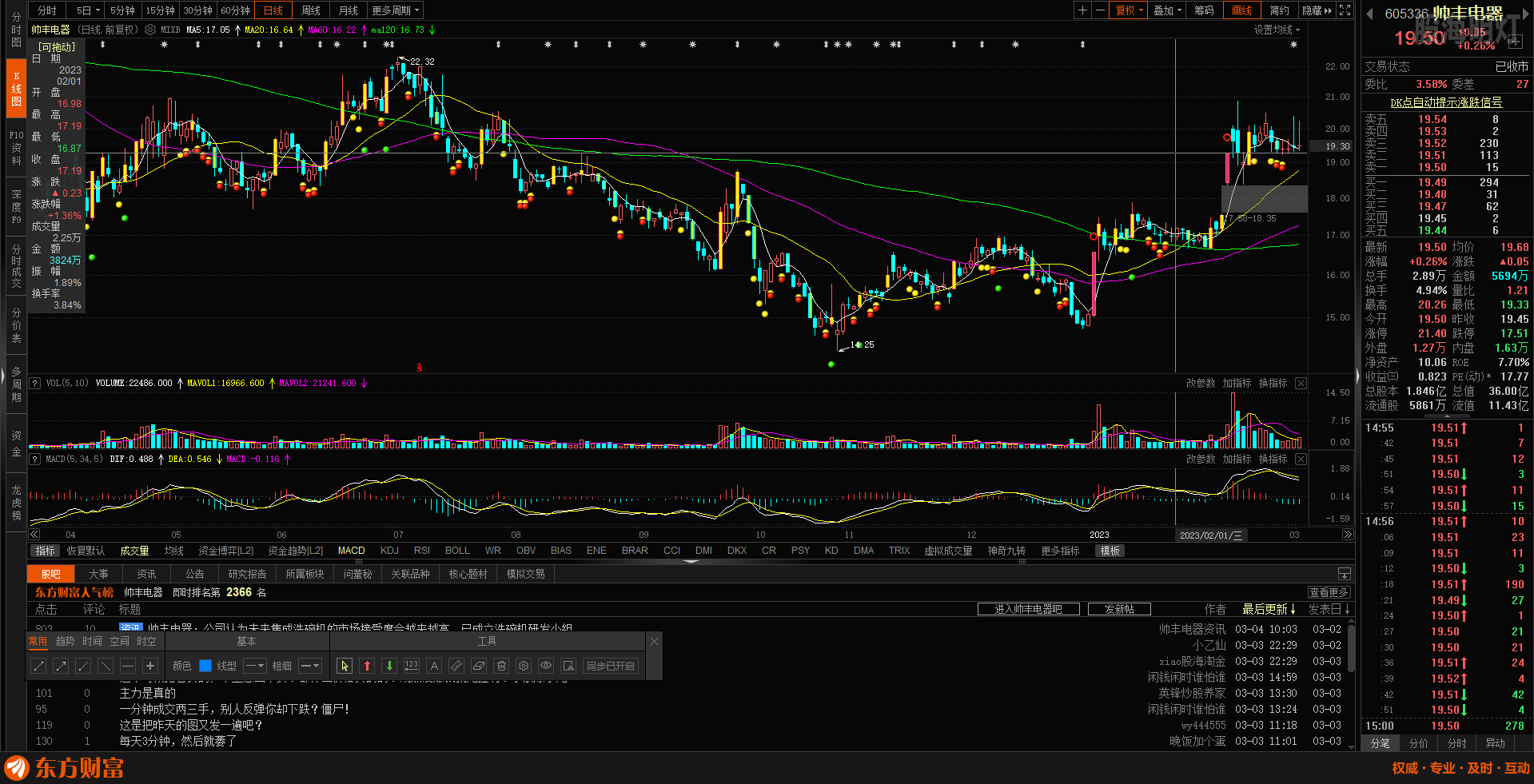The width and height of the screenshot is (1534, 784).
Task: Open the 设置均线 moving average dropdown
Action: click(x=1277, y=30)
